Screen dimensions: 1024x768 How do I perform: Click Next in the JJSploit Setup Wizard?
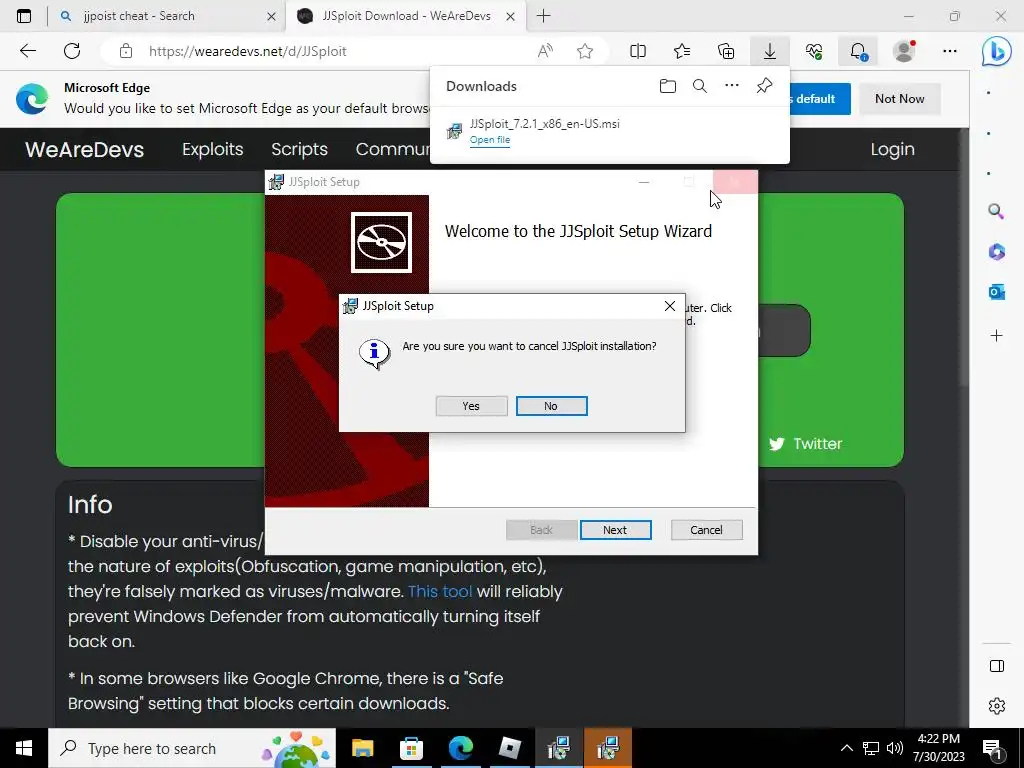[x=615, y=530]
